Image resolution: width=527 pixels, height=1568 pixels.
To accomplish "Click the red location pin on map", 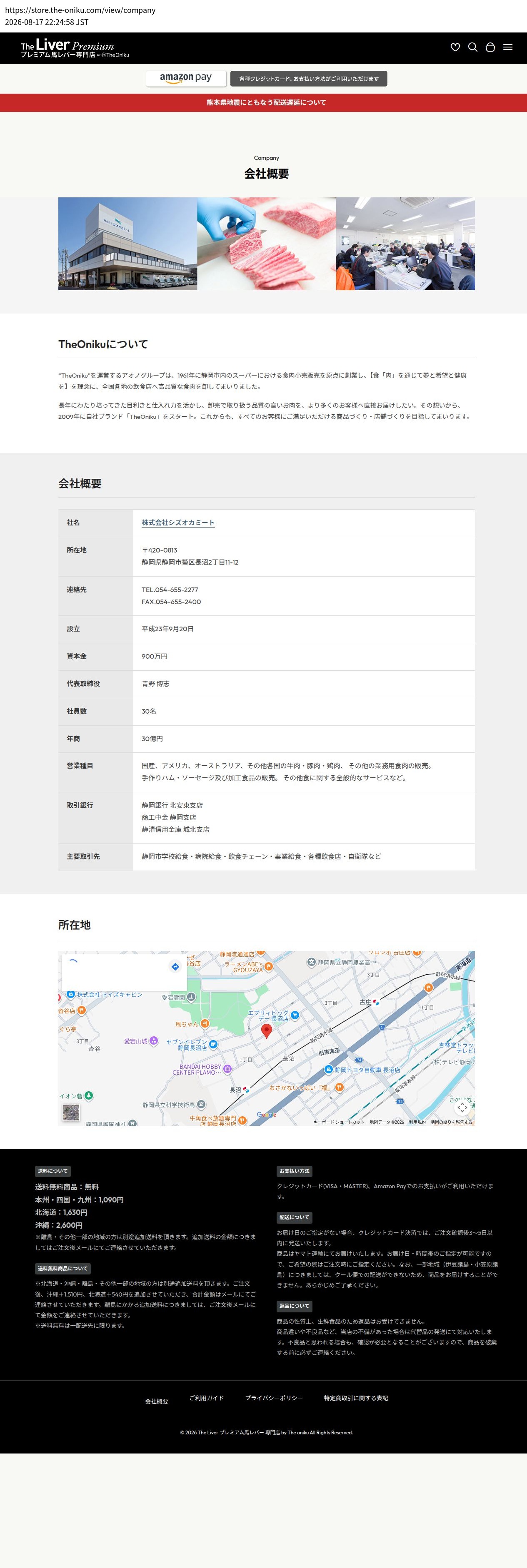I will coord(266,1030).
